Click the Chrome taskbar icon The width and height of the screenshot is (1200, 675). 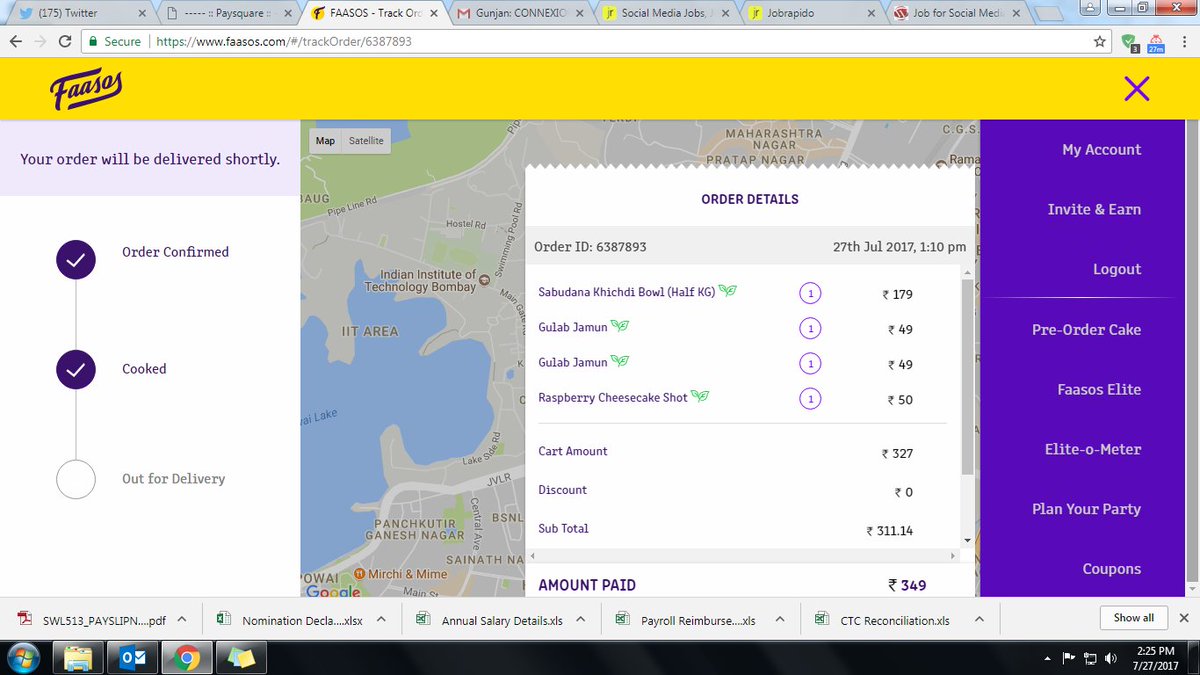point(185,659)
